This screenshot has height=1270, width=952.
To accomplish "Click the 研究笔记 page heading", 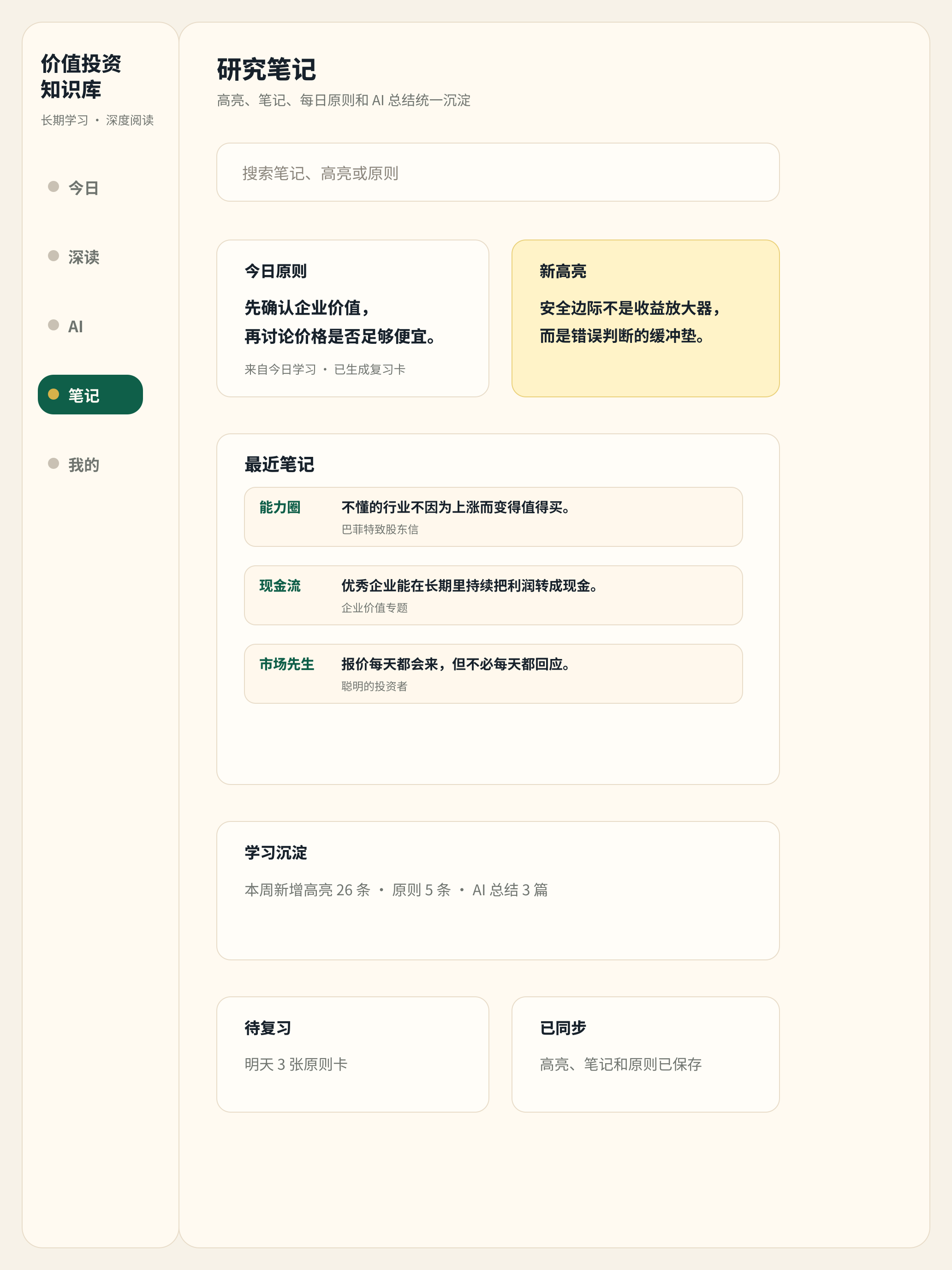I will [266, 70].
